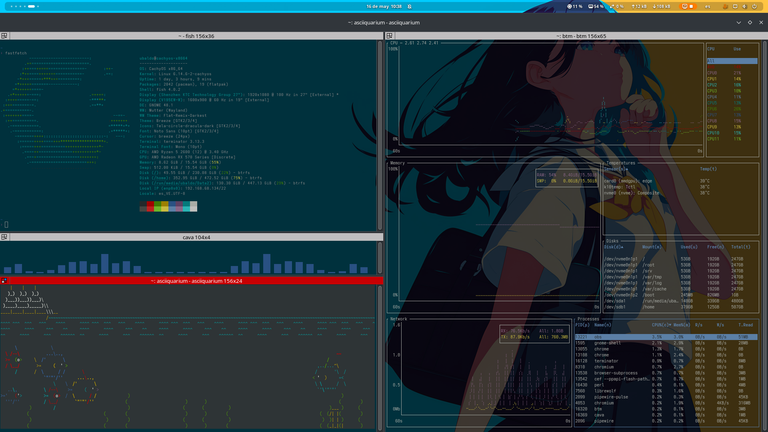Select the /home mount row in Disks
This screenshot has width=768, height=432.
click(x=681, y=307)
